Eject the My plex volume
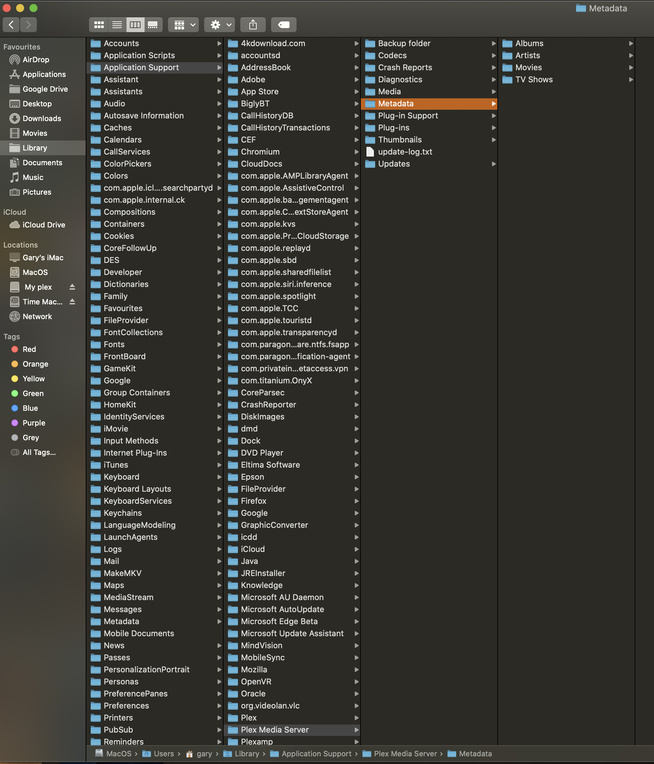The height and width of the screenshot is (764, 654). 72,287
